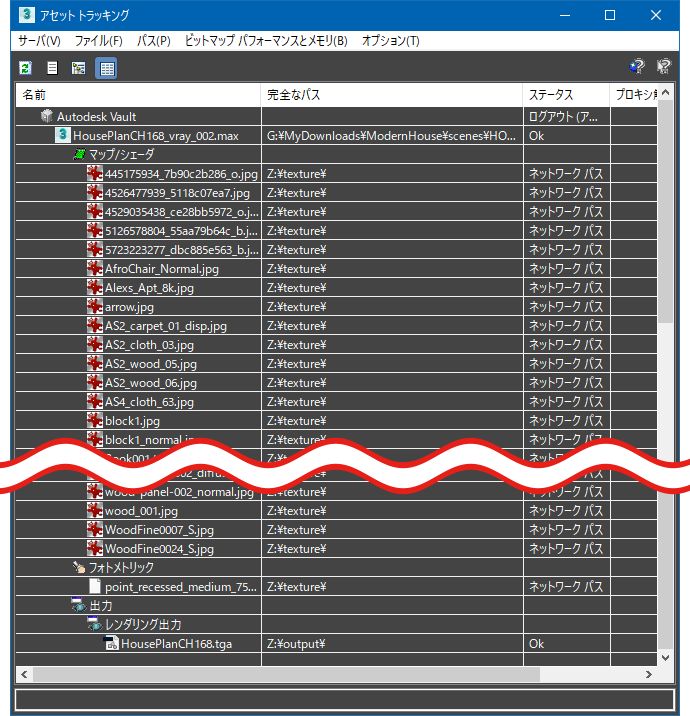The image size is (690, 716).
Task: Select 4529035438_ce28bb5972_o.j... row
Action: tap(337, 211)
